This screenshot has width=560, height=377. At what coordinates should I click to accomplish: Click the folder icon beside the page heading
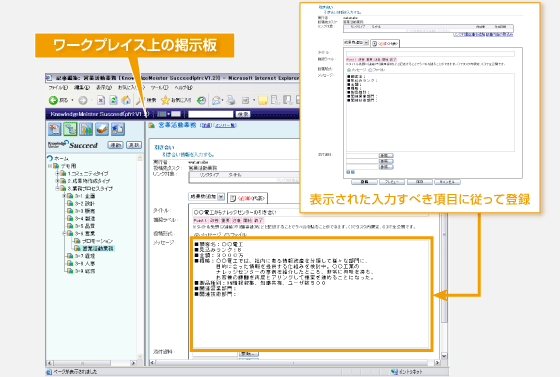tap(152, 125)
